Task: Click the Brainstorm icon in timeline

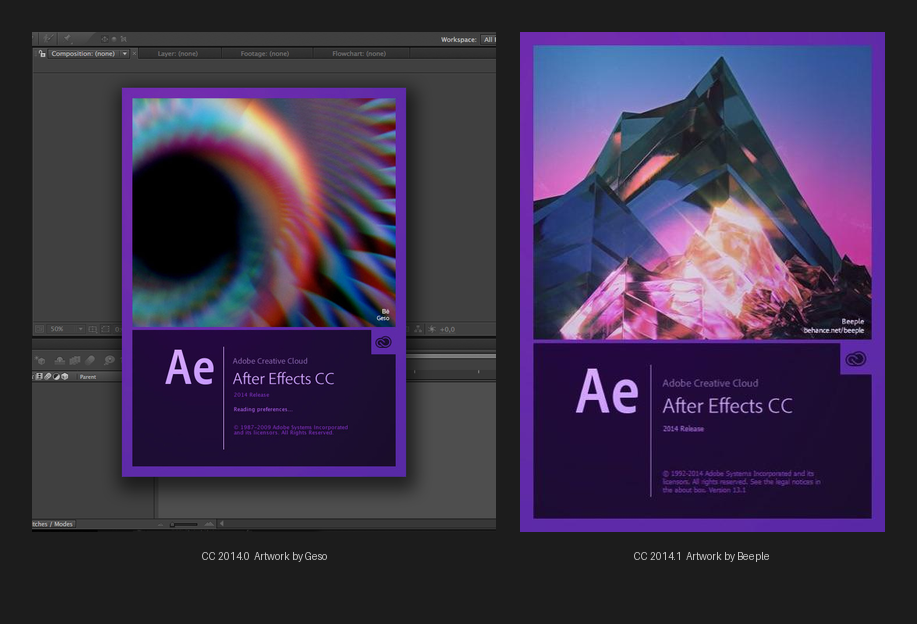Action: [x=109, y=361]
